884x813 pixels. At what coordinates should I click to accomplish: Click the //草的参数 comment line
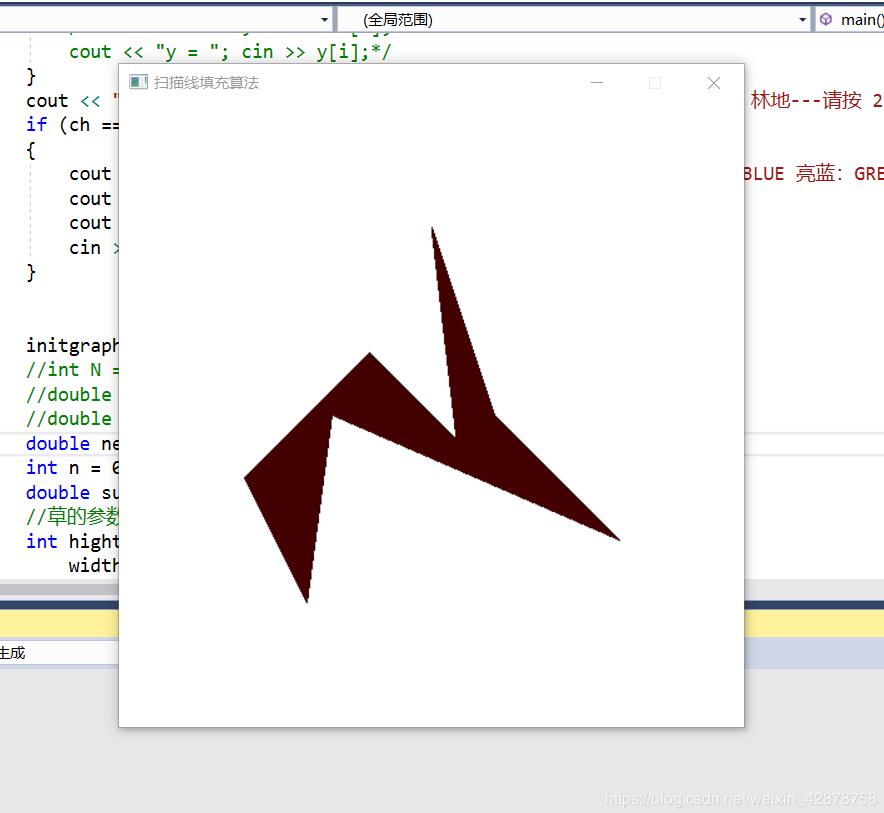72,517
